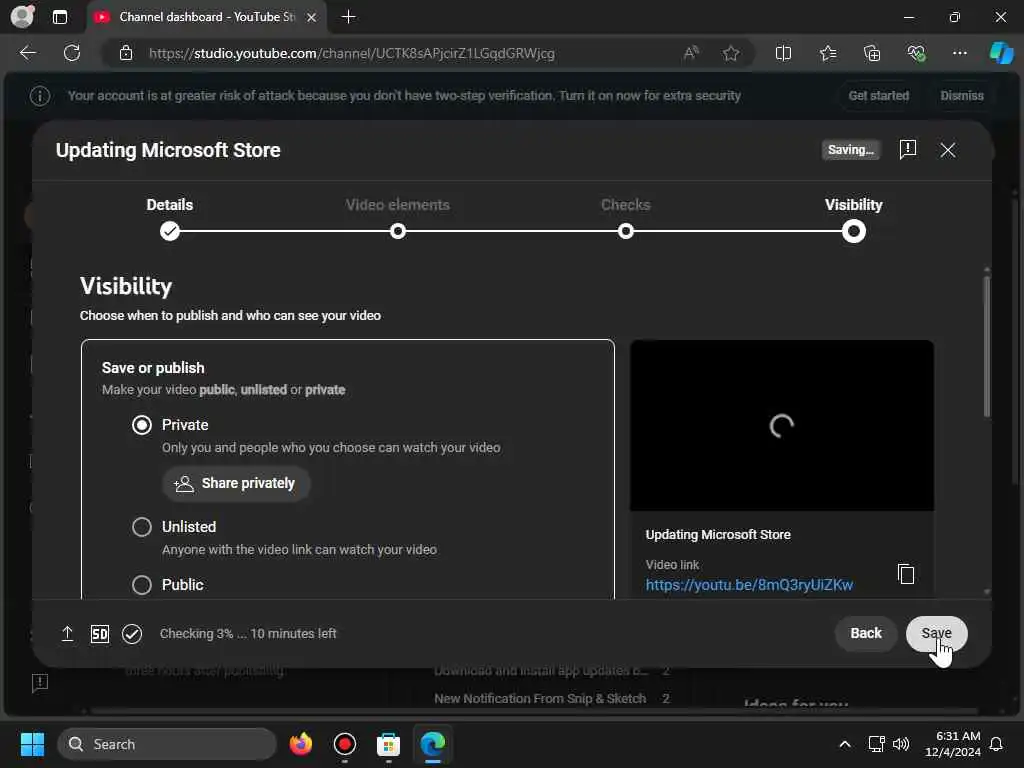Click the Checks step circle marker

tap(626, 231)
